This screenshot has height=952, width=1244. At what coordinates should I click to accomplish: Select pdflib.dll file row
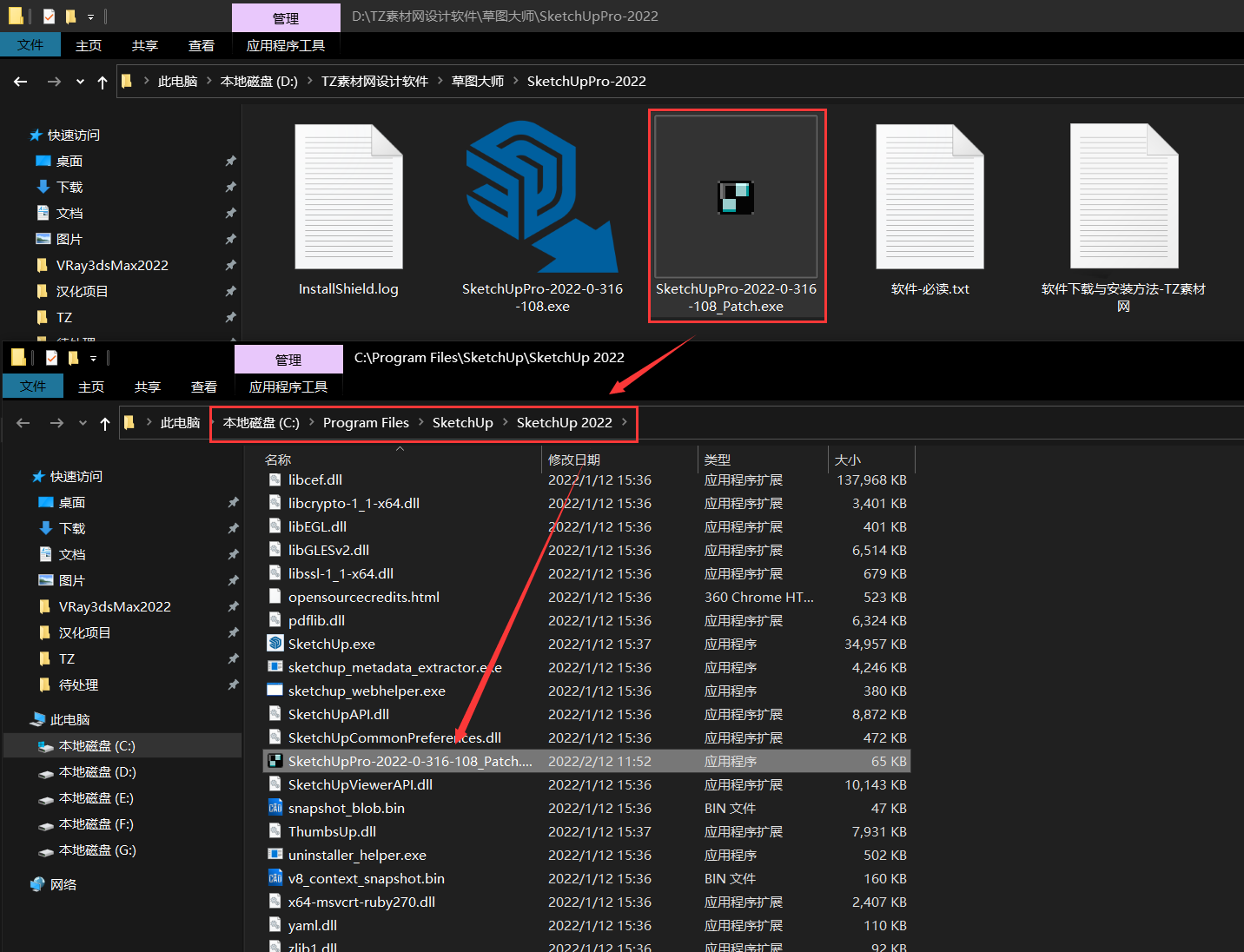pyautogui.click(x=586, y=620)
